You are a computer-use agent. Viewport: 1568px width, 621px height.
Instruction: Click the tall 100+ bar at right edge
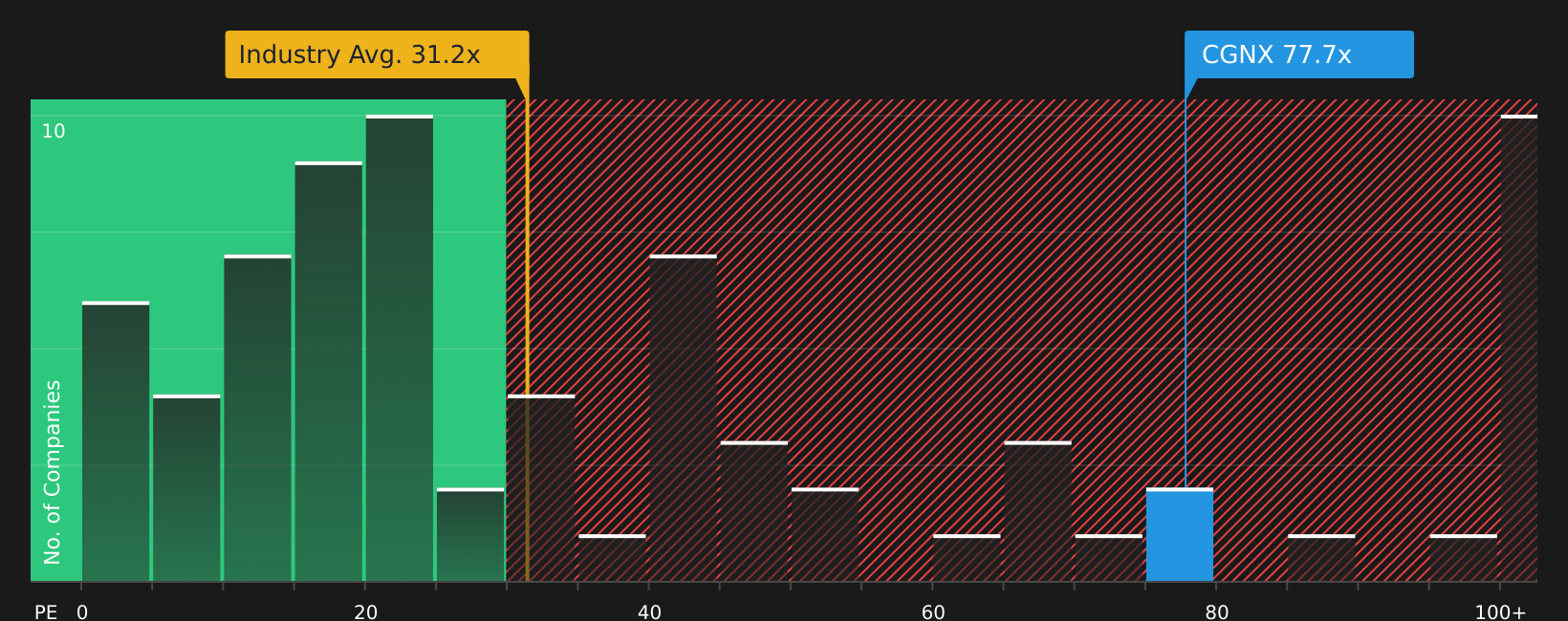(x=1519, y=348)
